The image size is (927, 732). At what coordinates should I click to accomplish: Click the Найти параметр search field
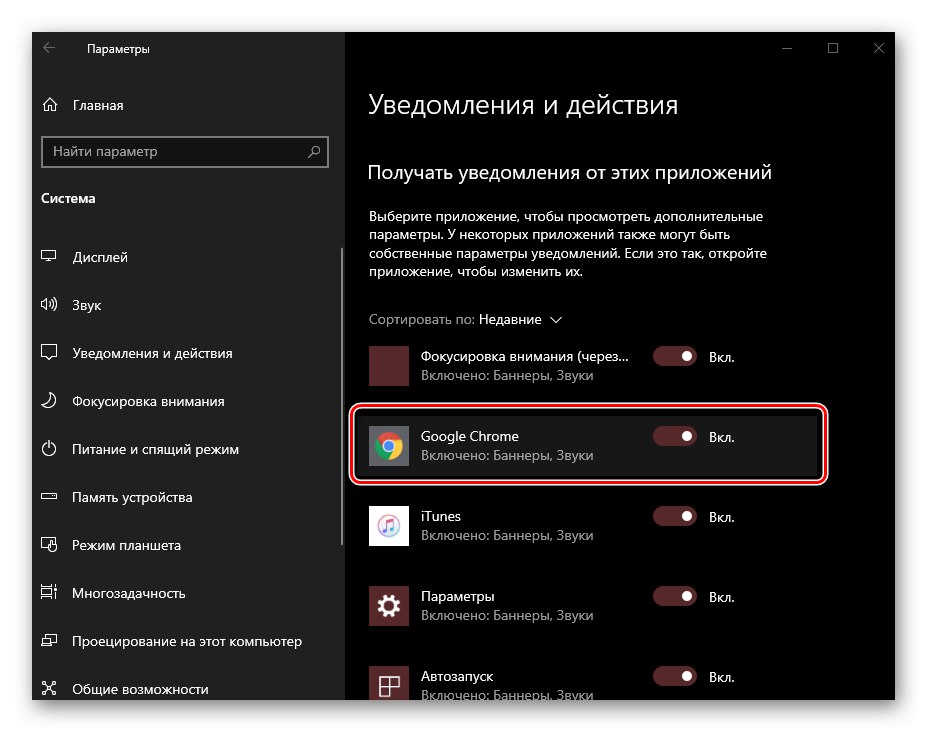(x=184, y=152)
